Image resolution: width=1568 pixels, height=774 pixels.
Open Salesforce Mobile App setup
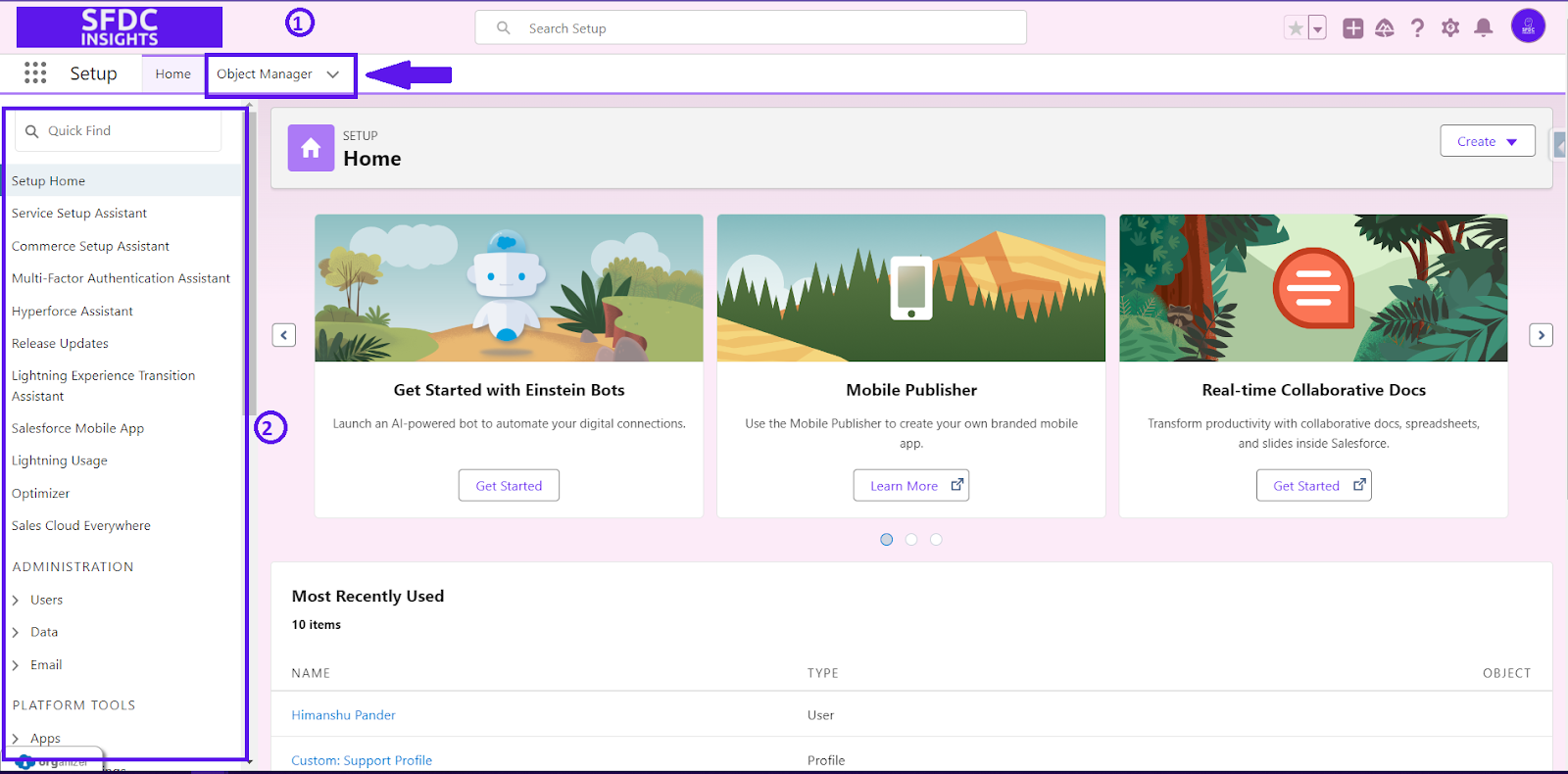pyautogui.click(x=77, y=428)
